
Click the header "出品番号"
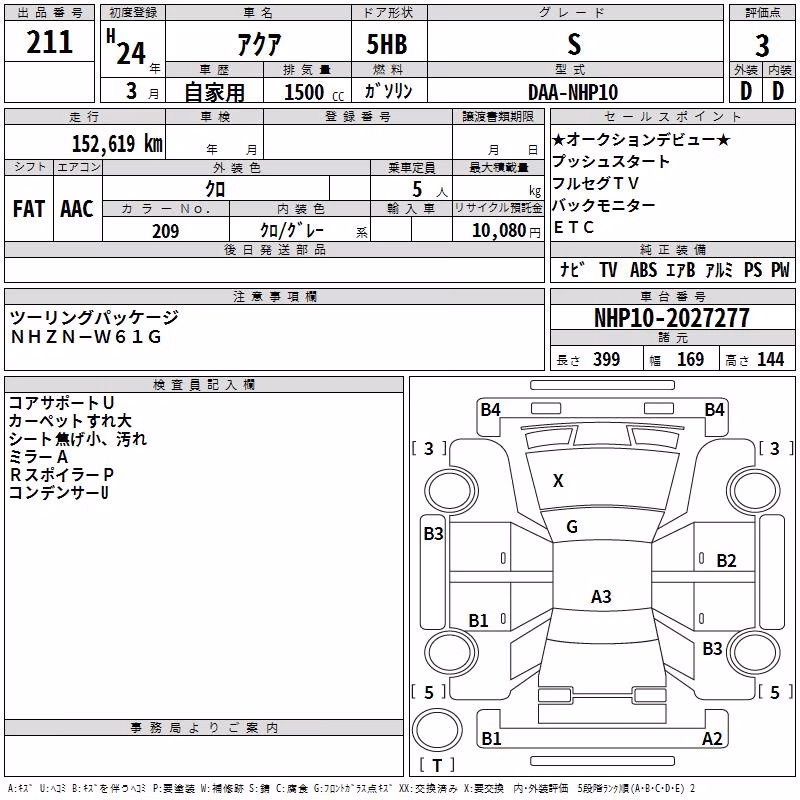[49, 13]
